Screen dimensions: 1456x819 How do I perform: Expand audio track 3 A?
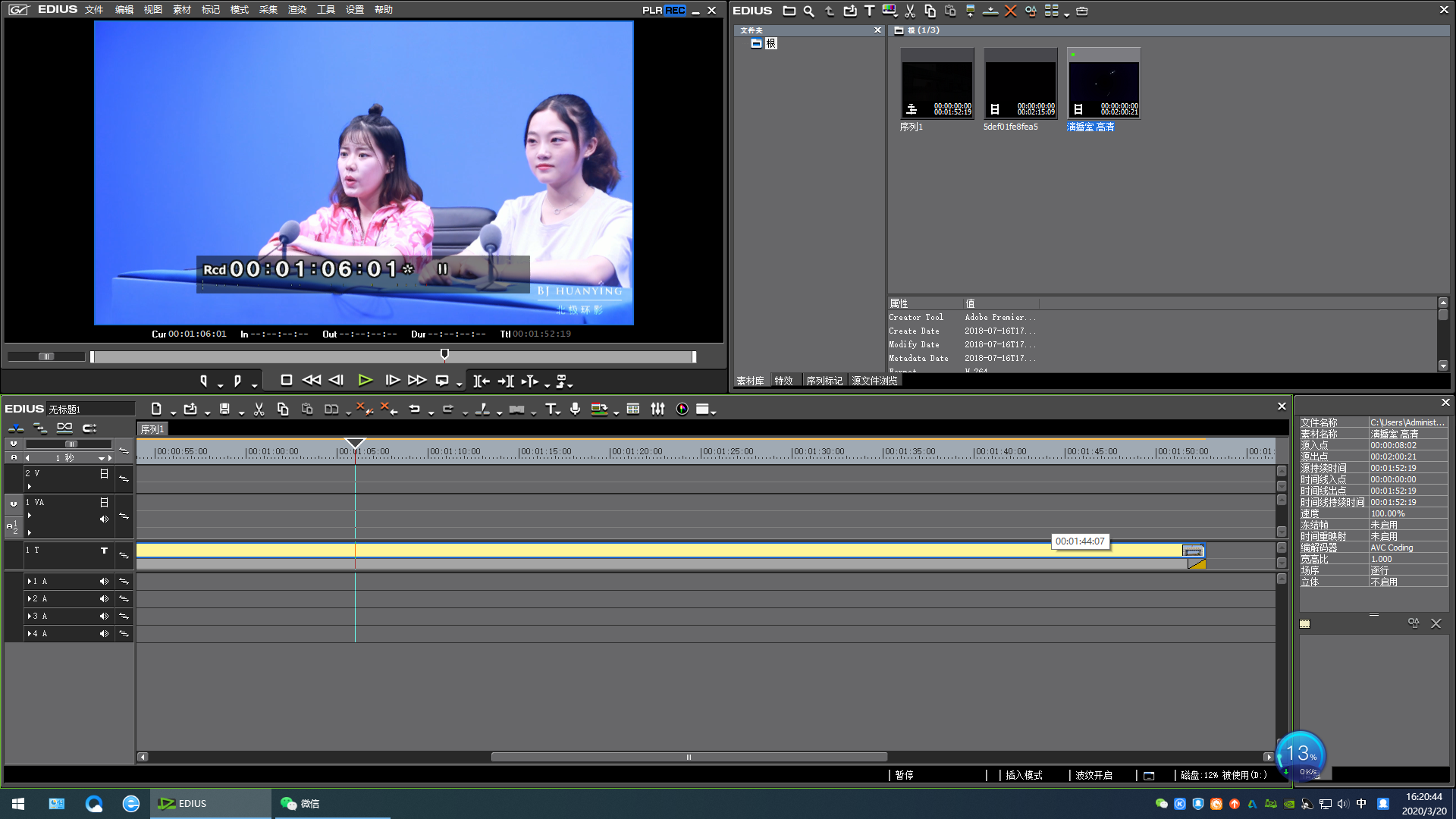(30, 617)
